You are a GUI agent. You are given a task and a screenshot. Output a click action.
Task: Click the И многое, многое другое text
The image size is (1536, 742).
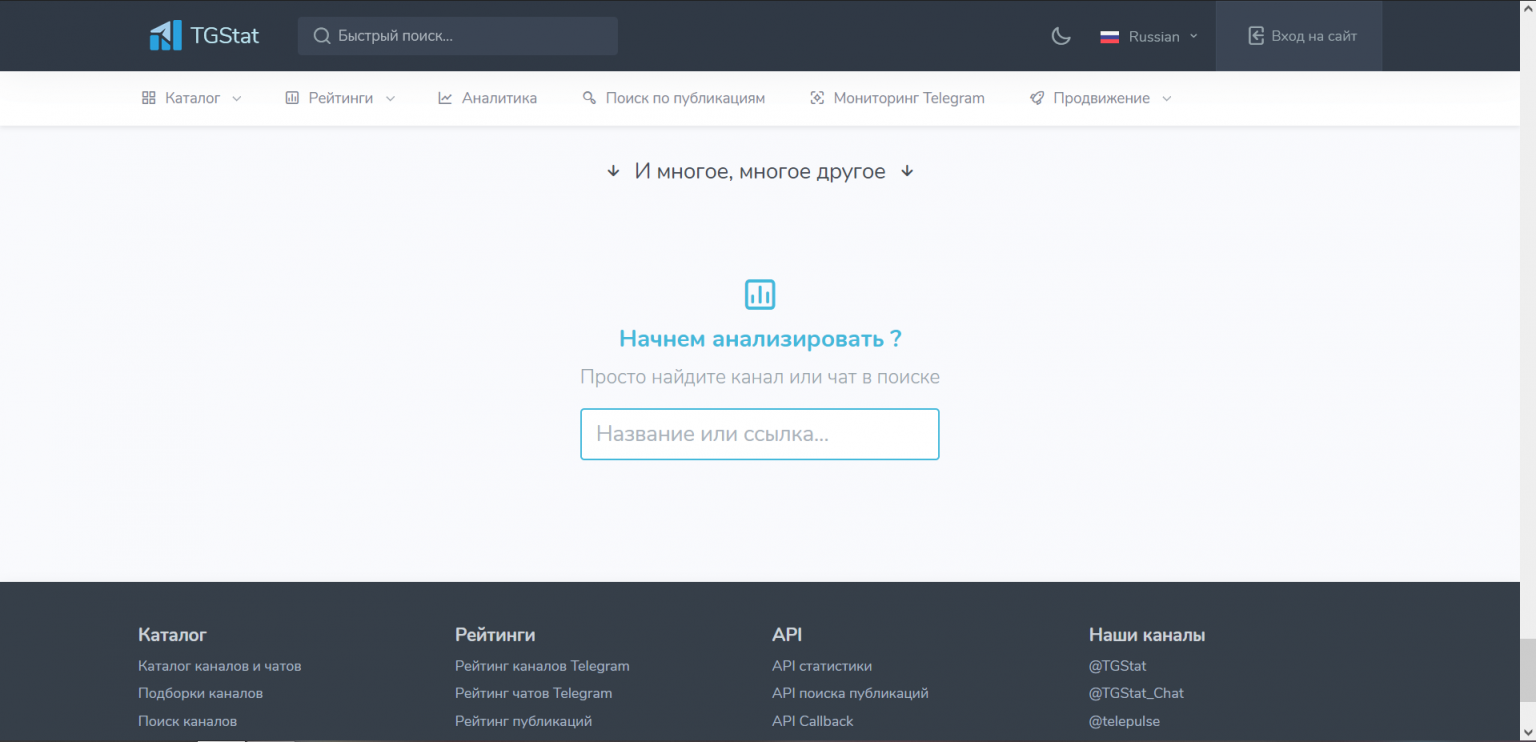pyautogui.click(x=760, y=172)
